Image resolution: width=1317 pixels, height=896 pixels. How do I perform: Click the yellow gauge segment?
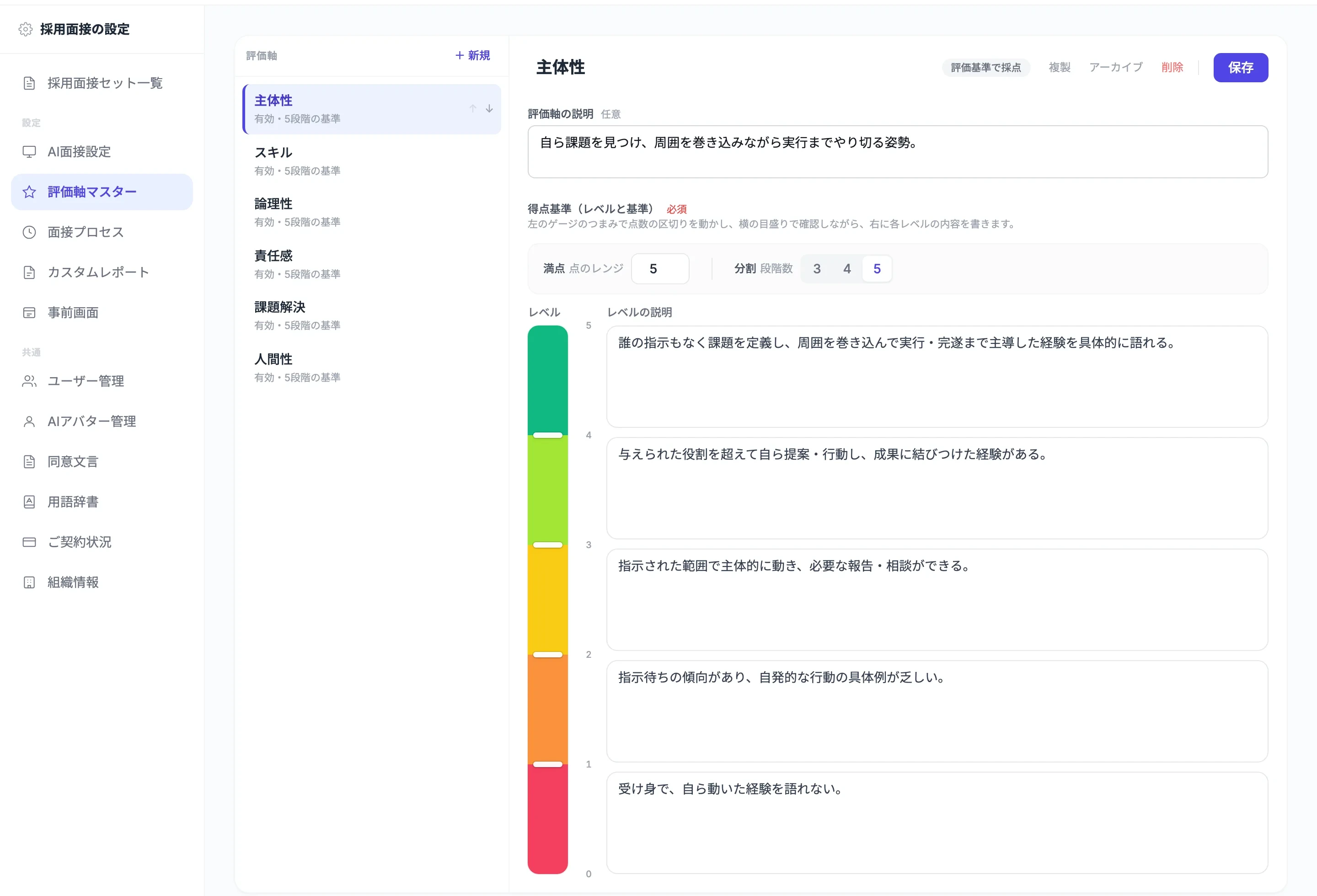(x=547, y=600)
